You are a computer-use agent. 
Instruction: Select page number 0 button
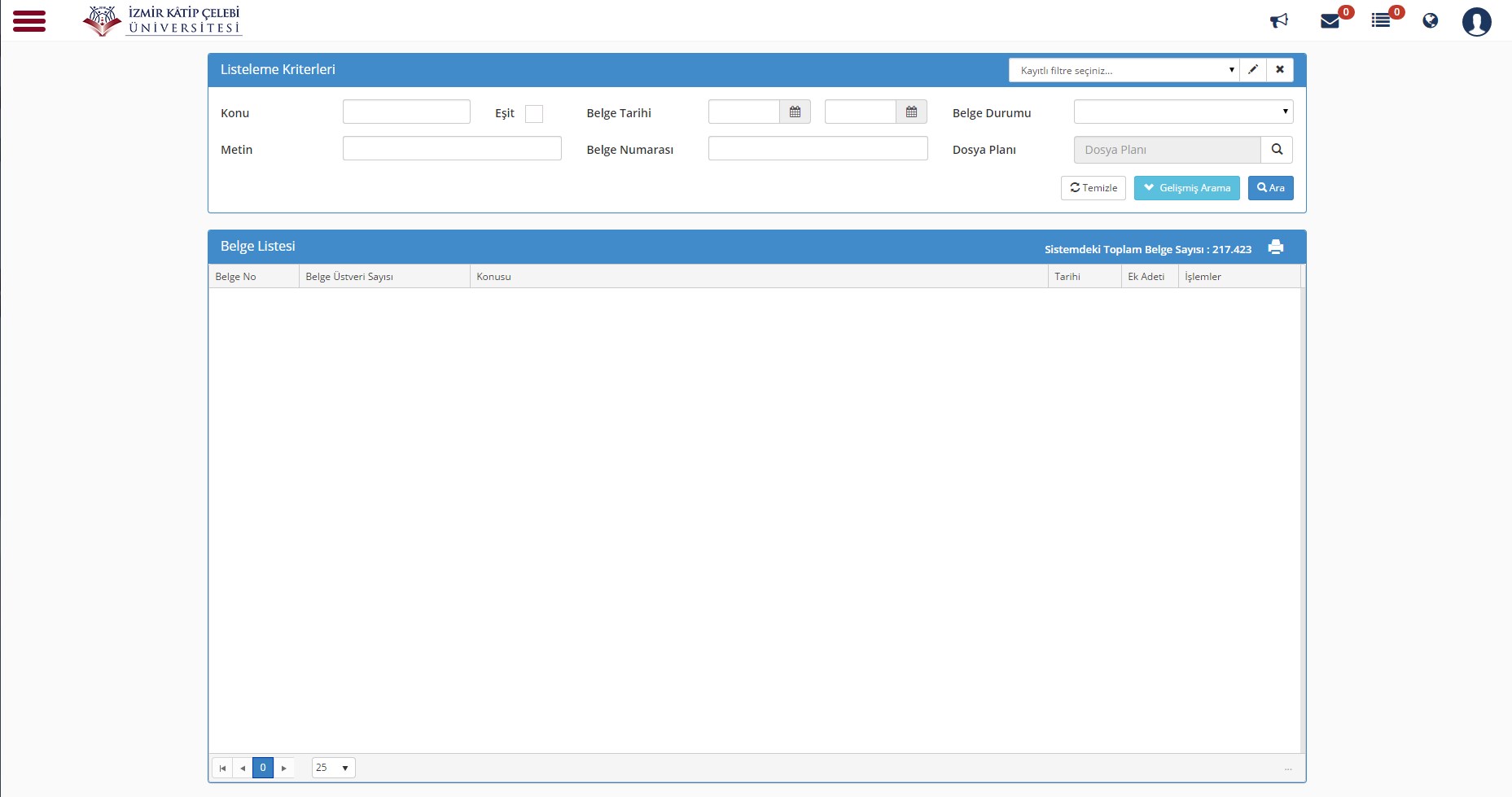tap(263, 768)
